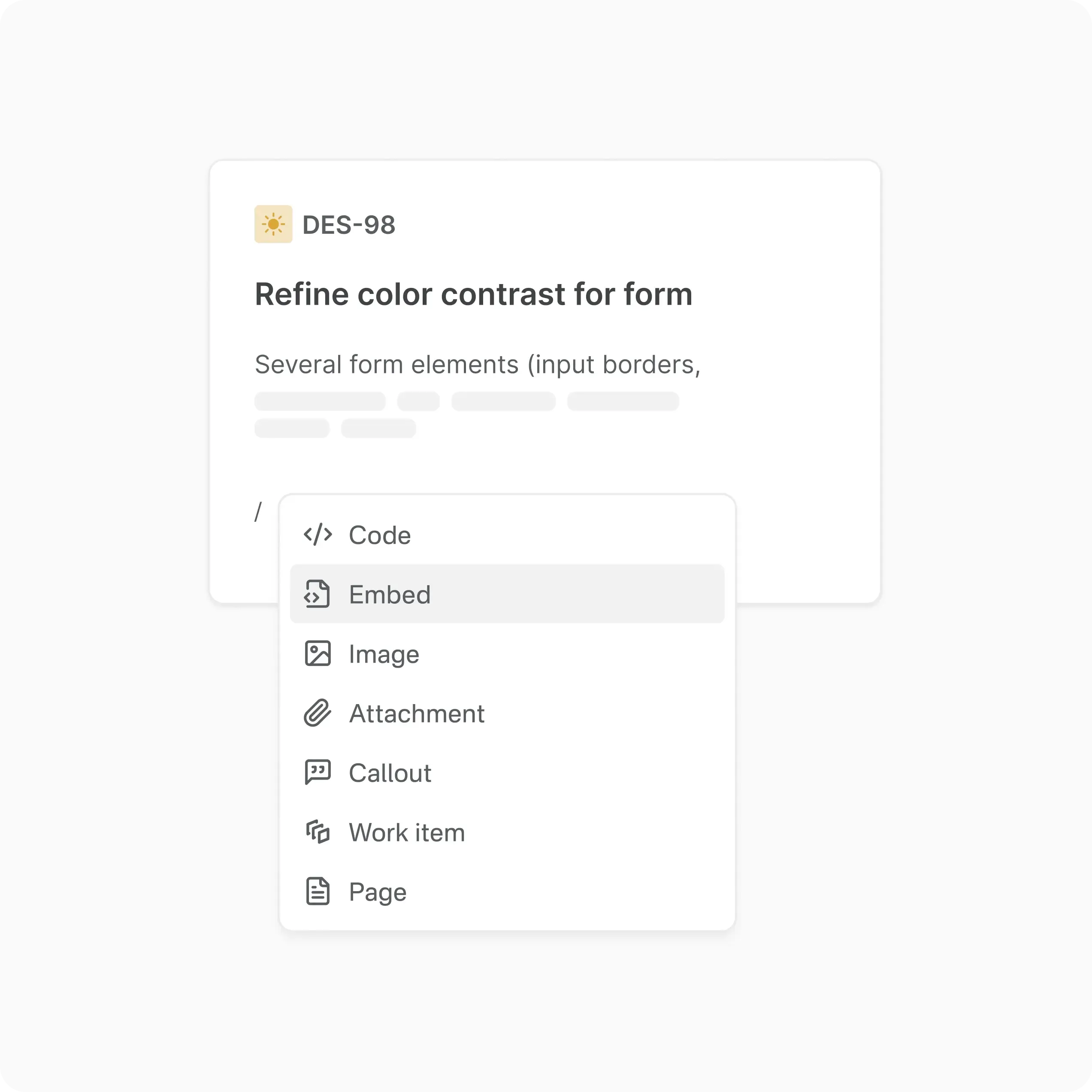This screenshot has width=1092, height=1092.
Task: Click the description text starting "Several form elements"
Action: click(478, 365)
